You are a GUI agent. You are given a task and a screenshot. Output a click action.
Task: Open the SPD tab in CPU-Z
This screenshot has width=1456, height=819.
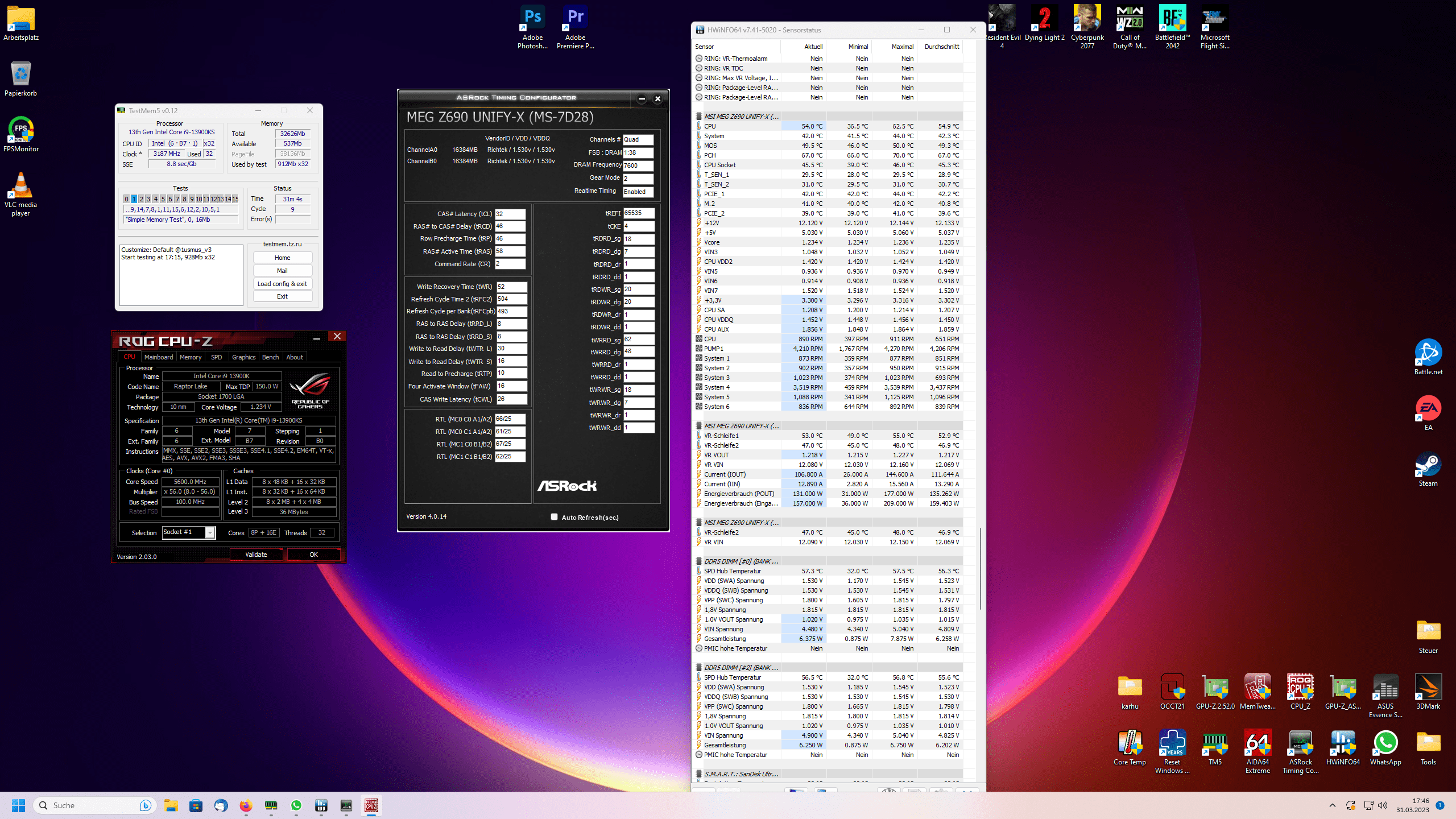(216, 357)
